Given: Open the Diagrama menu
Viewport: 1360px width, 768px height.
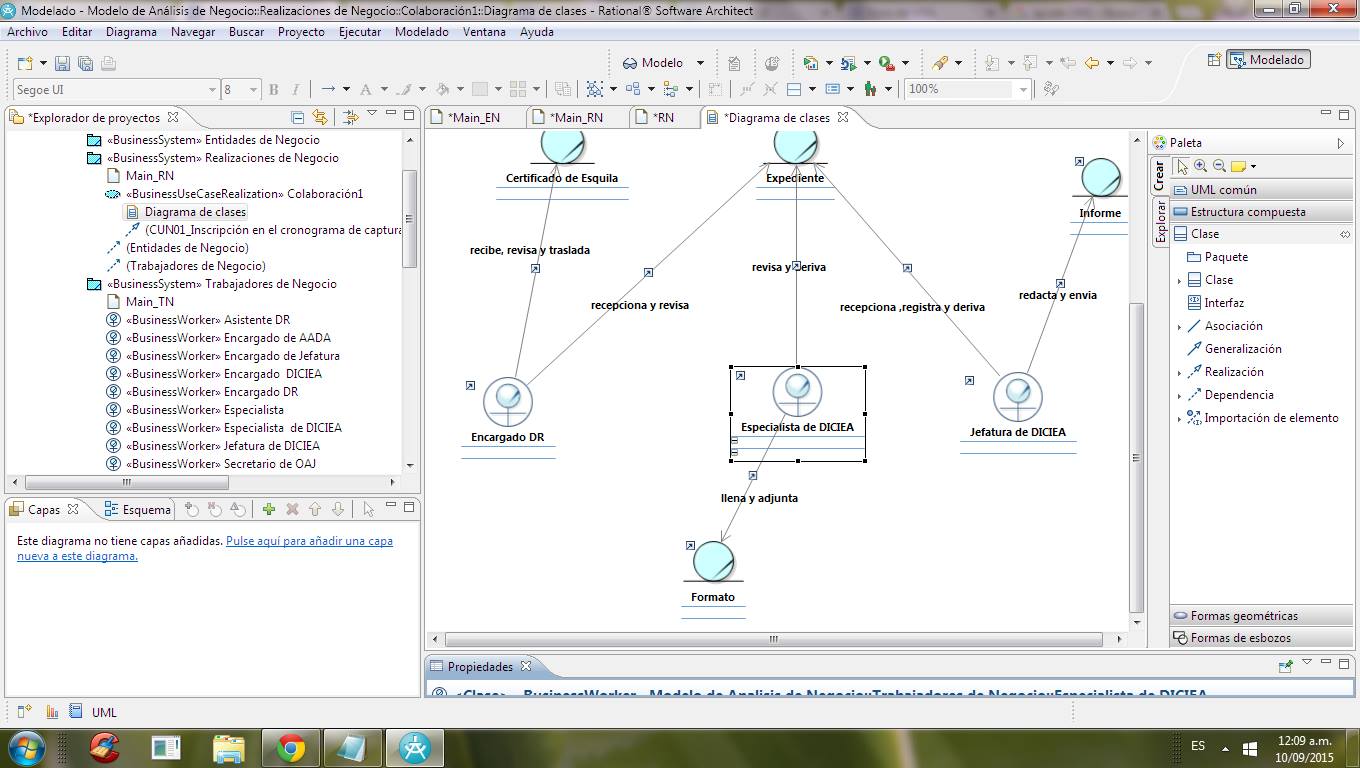Looking at the screenshot, I should [x=131, y=32].
